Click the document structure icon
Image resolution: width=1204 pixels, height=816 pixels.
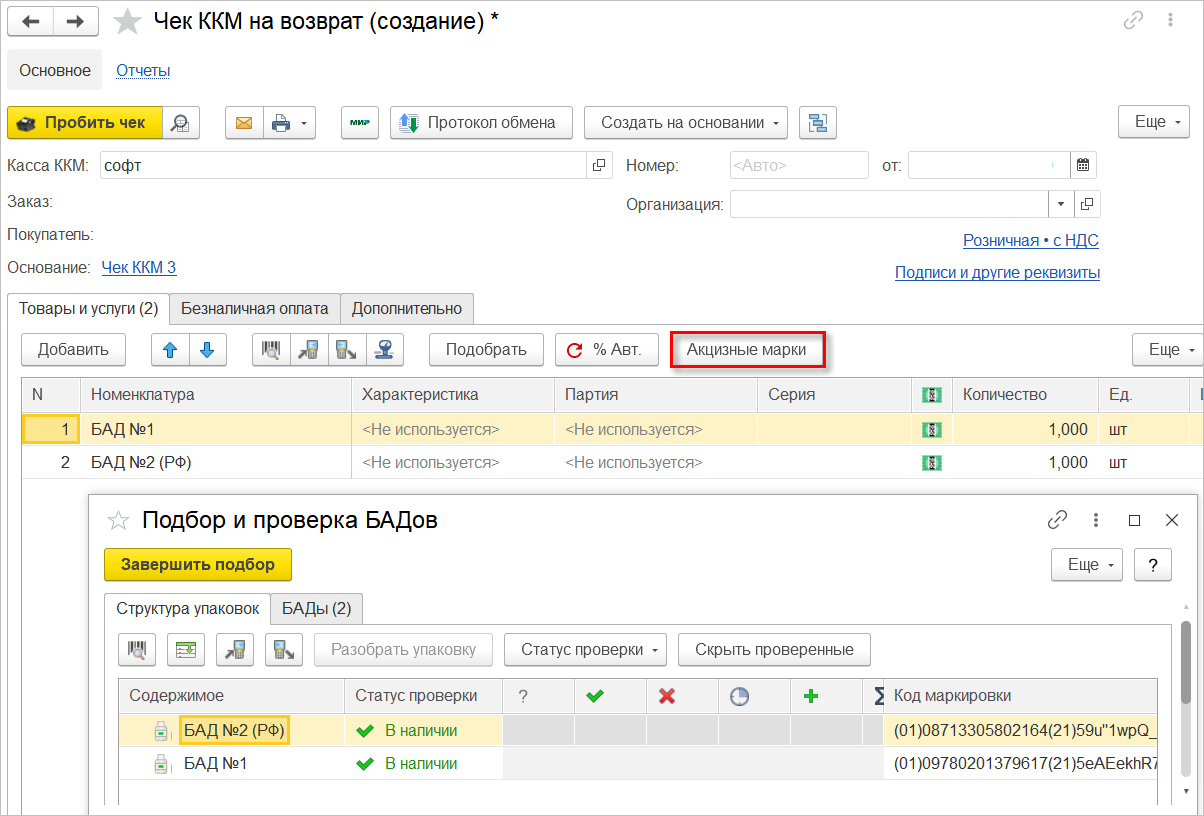pos(818,123)
